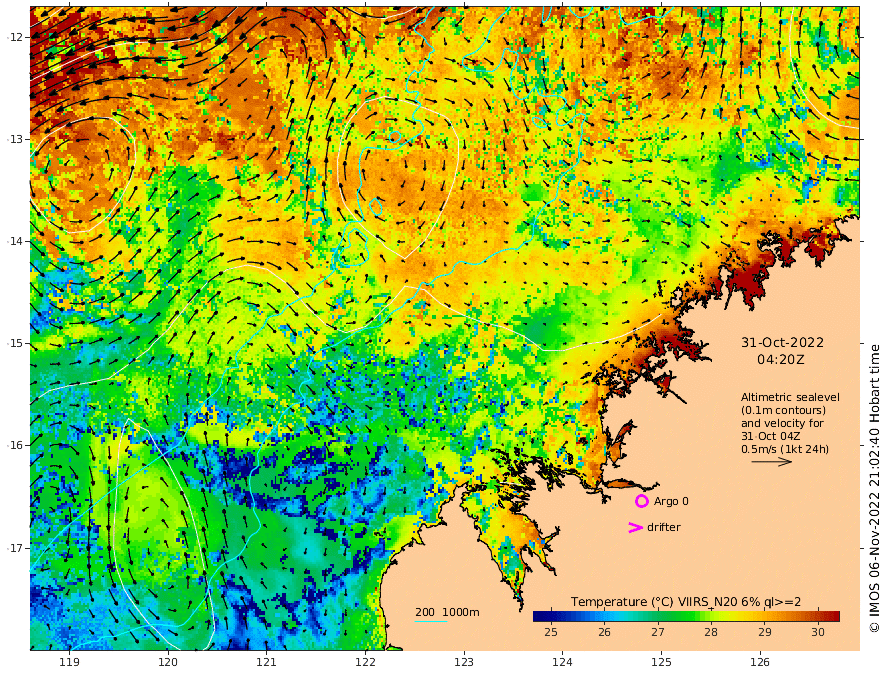The width and height of the screenshot is (880, 680).
Task: Click longitude axis label 121
Action: pyautogui.click(x=267, y=662)
